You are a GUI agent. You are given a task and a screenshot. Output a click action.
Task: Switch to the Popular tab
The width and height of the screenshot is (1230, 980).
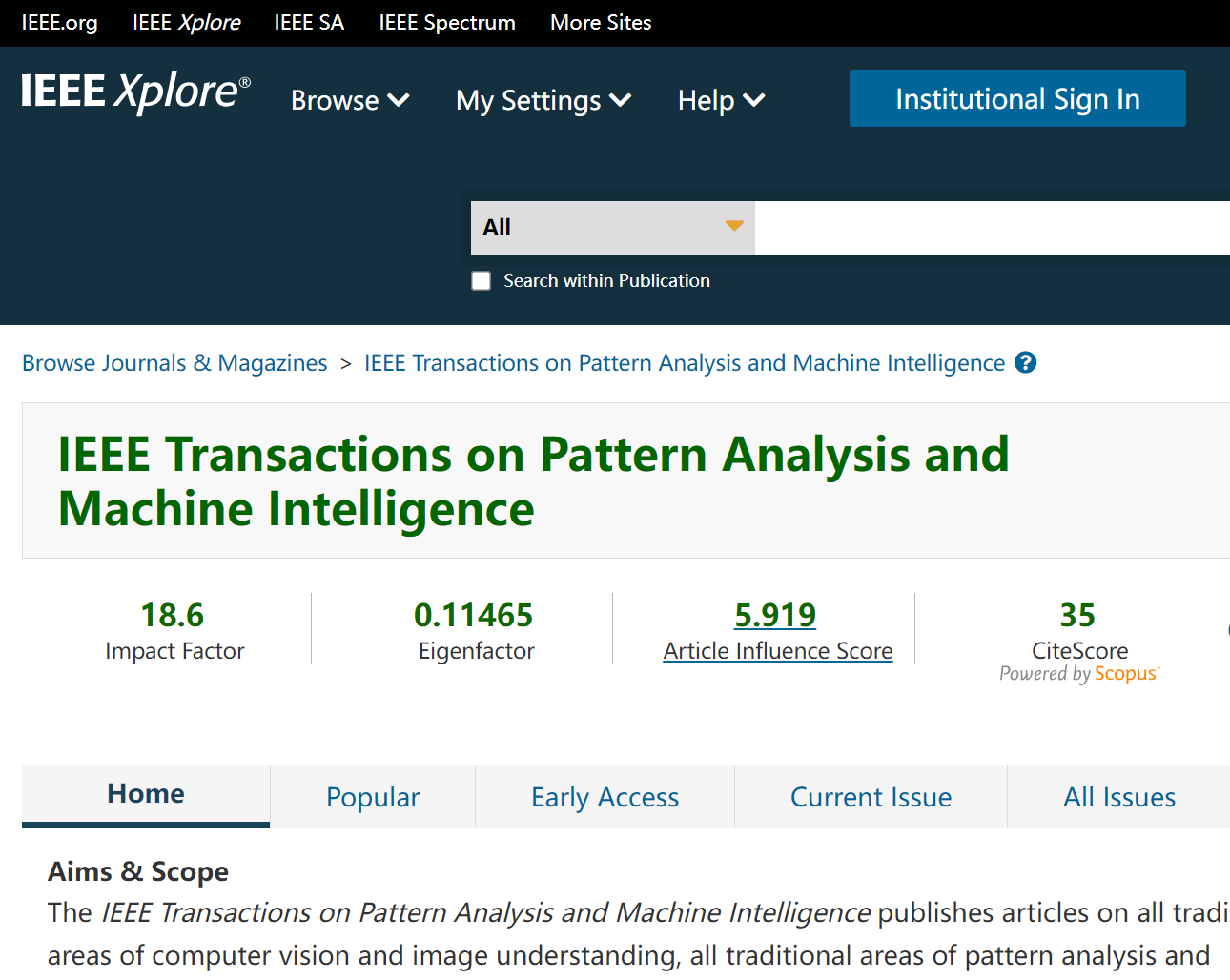click(373, 797)
